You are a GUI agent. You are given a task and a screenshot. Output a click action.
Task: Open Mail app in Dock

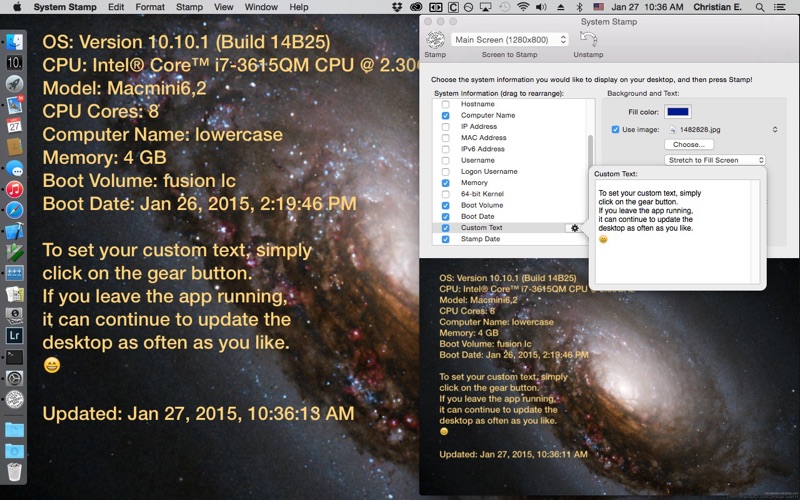[14, 104]
